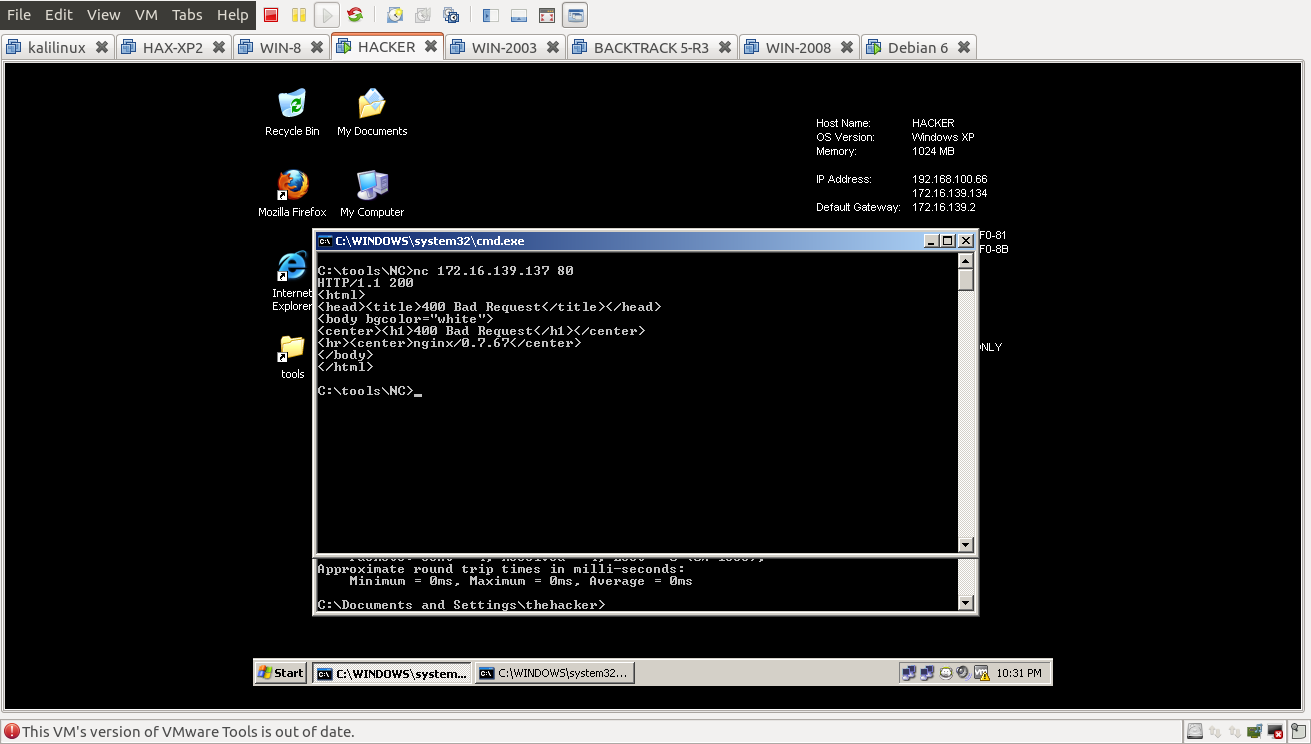Open the Tabs menu
Screen dimensions: 1311x744
tap(186, 15)
